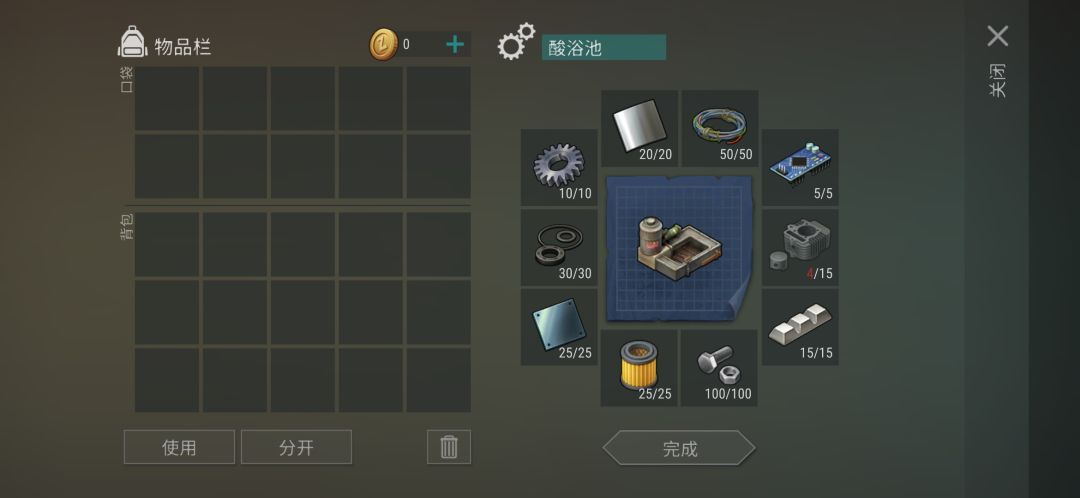
Task: Select the metal bars slot 15/15
Action: click(800, 326)
